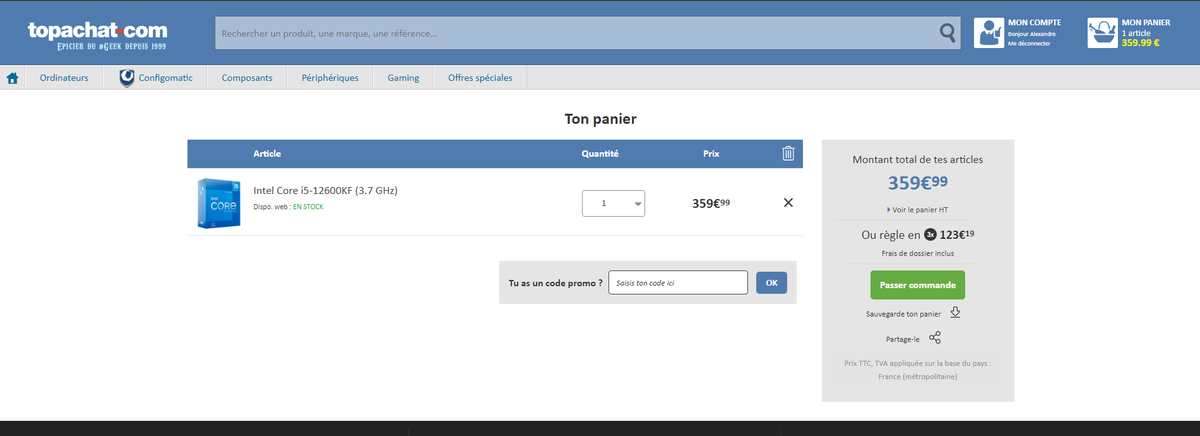1200x436 pixels.
Task: Open the Offres spéciales menu
Action: pos(480,78)
